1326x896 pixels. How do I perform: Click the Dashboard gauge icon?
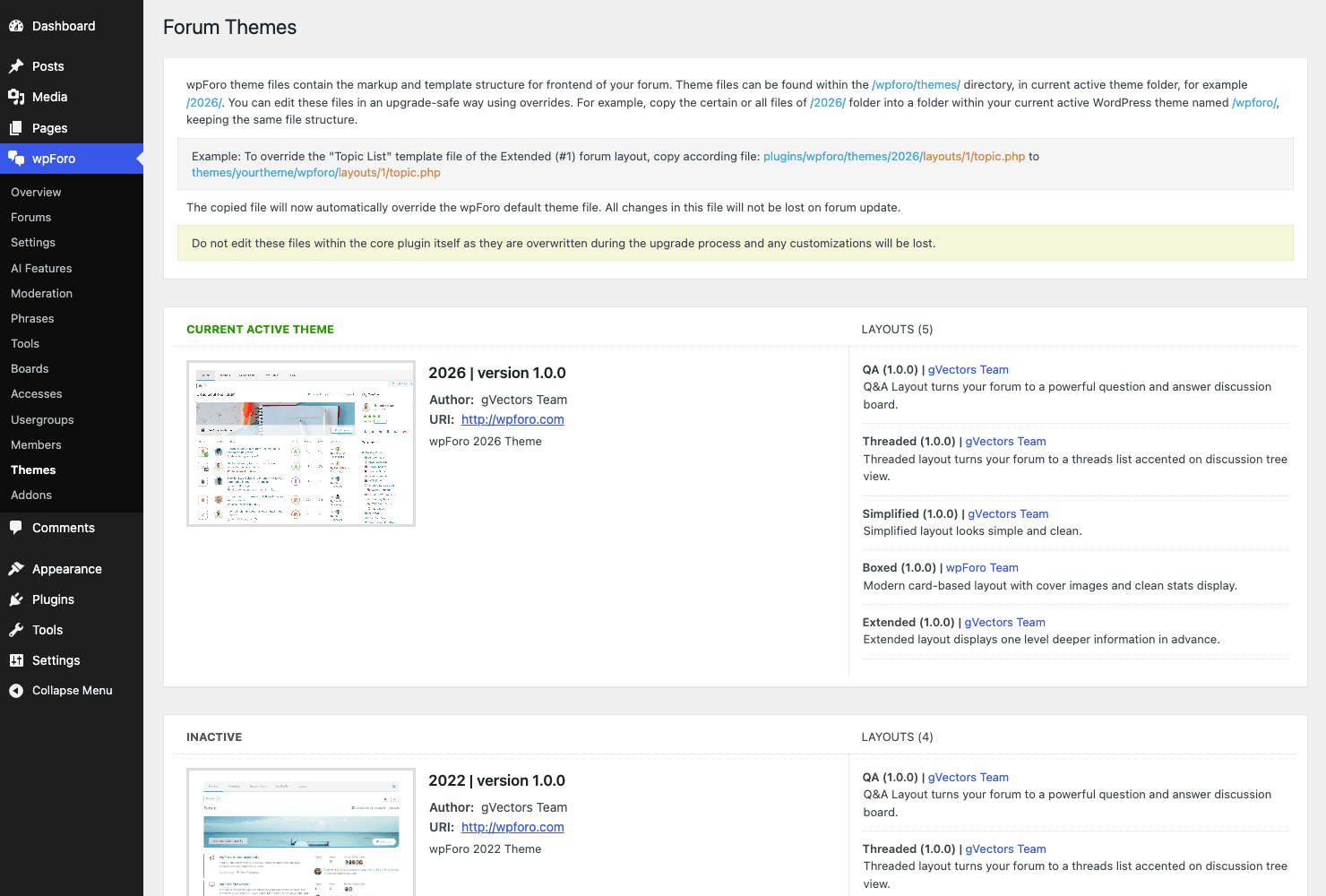click(16, 26)
